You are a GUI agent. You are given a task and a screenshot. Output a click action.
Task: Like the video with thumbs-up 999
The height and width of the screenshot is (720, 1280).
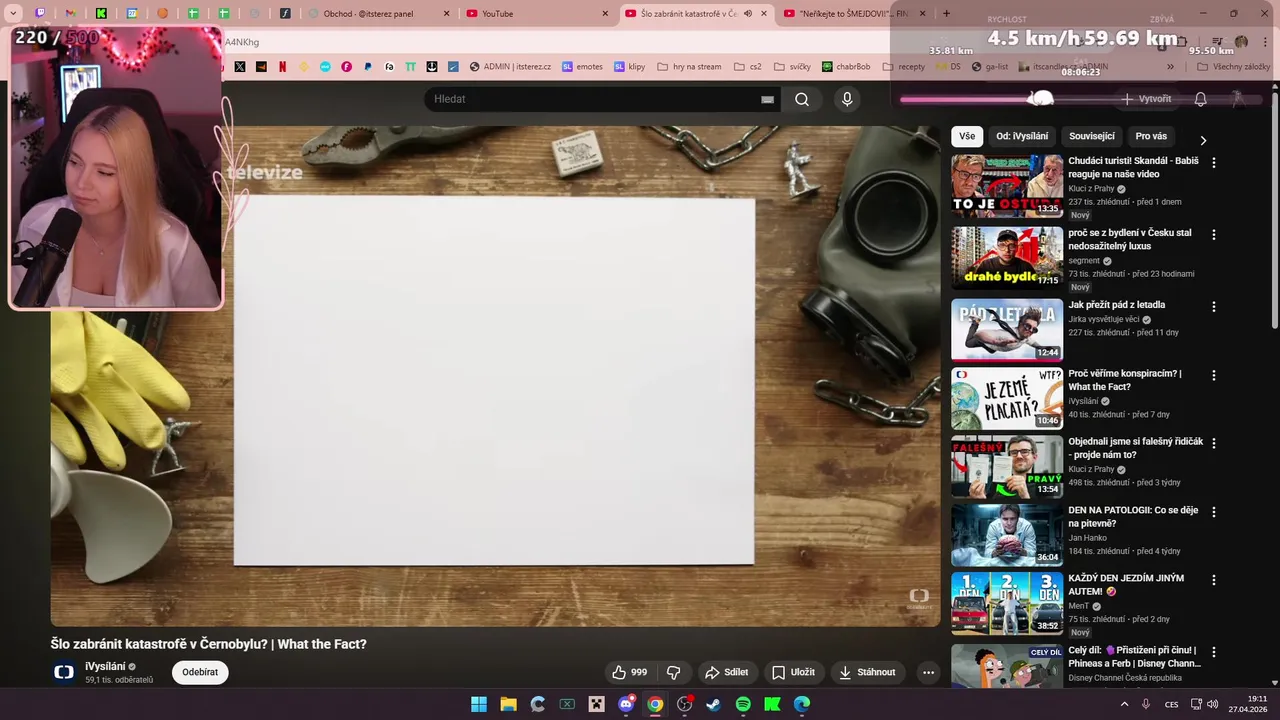[x=630, y=672]
